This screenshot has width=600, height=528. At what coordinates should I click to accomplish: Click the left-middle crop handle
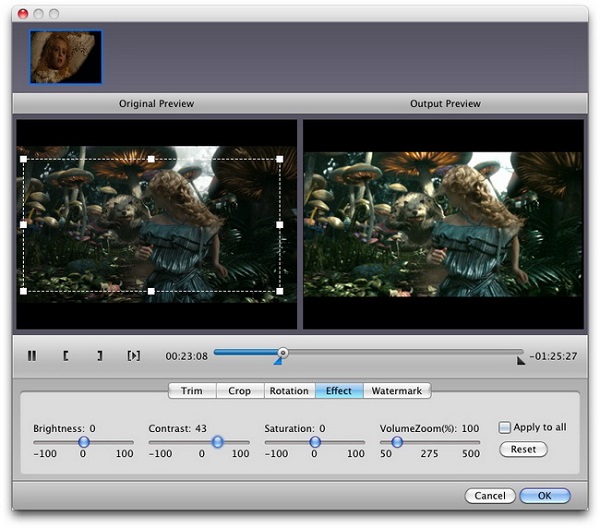pyautogui.click(x=23, y=225)
